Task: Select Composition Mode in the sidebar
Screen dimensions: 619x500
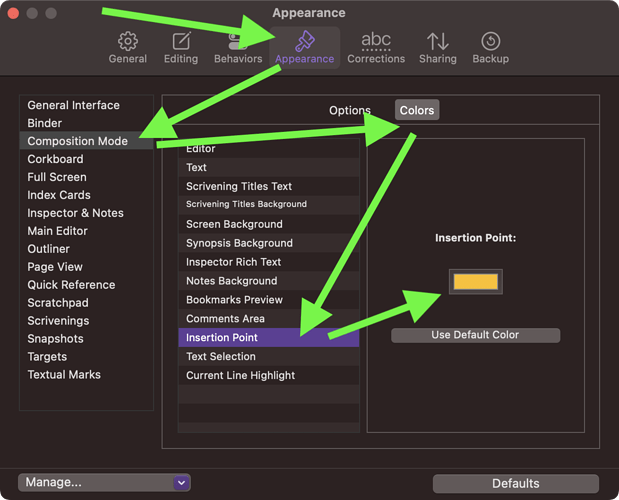Action: 86,141
